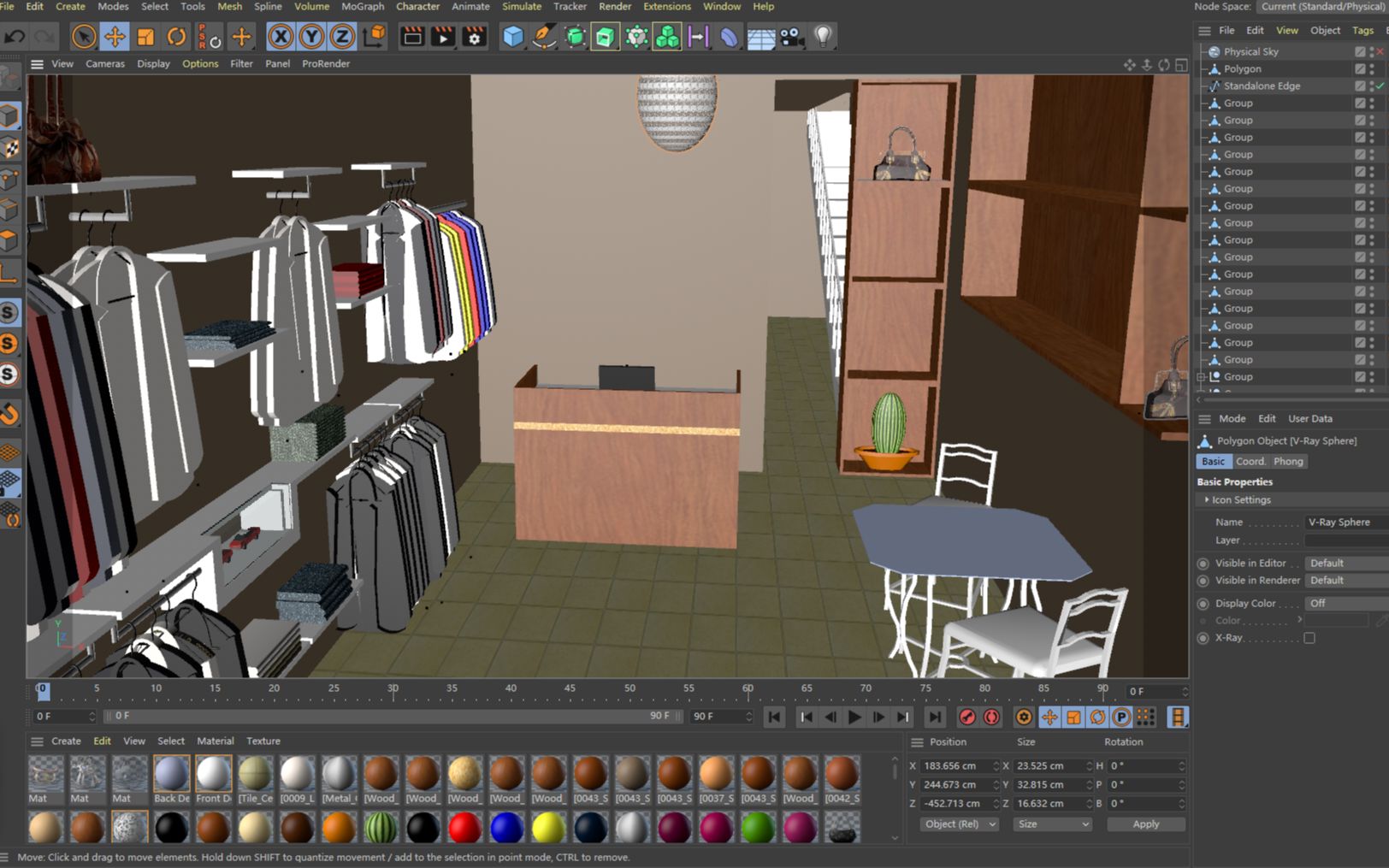Open Render Settings
The width and height of the screenshot is (1389, 868).
click(473, 36)
